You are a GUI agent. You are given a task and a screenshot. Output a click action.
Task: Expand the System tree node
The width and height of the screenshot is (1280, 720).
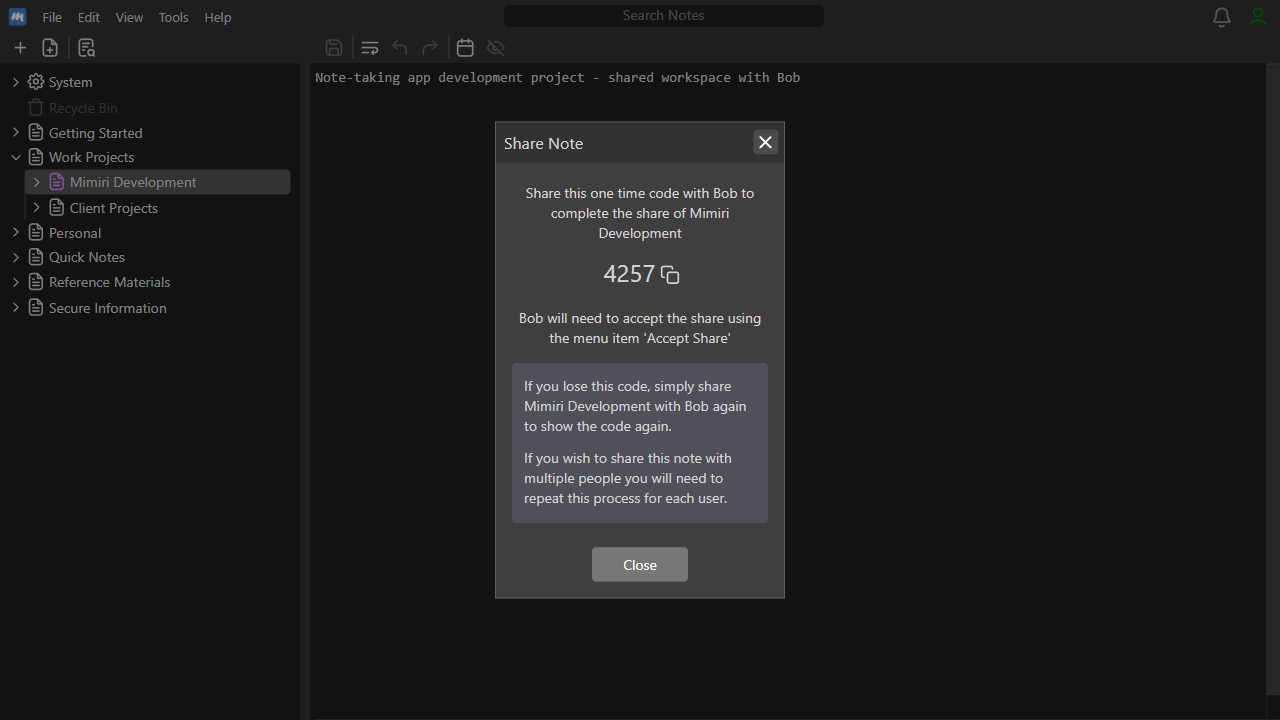coord(16,82)
